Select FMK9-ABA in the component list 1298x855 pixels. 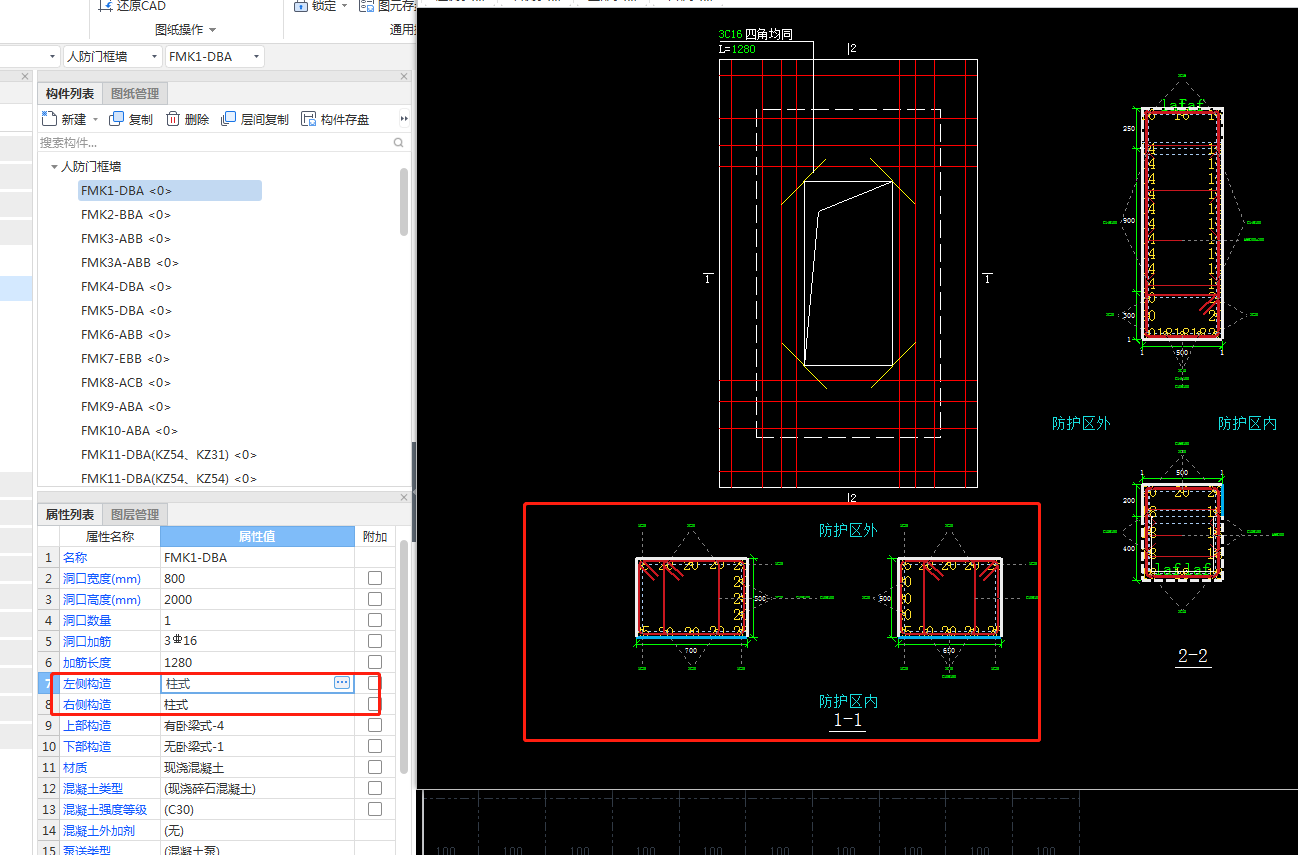(x=126, y=407)
